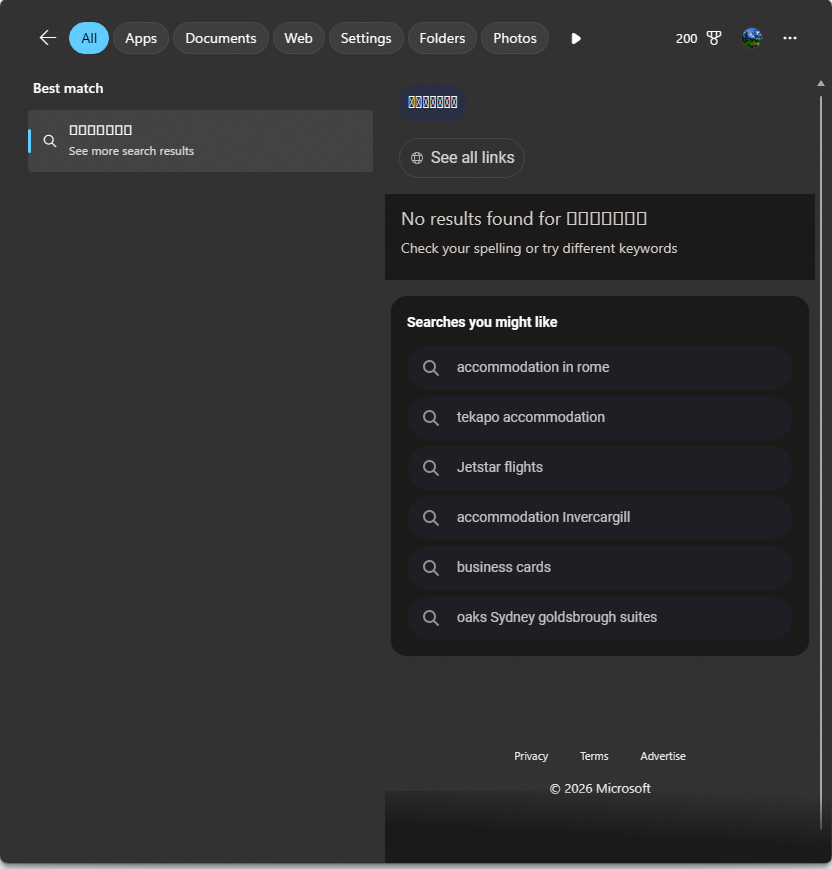Click the back arrow icon
This screenshot has width=832, height=869.
48,38
